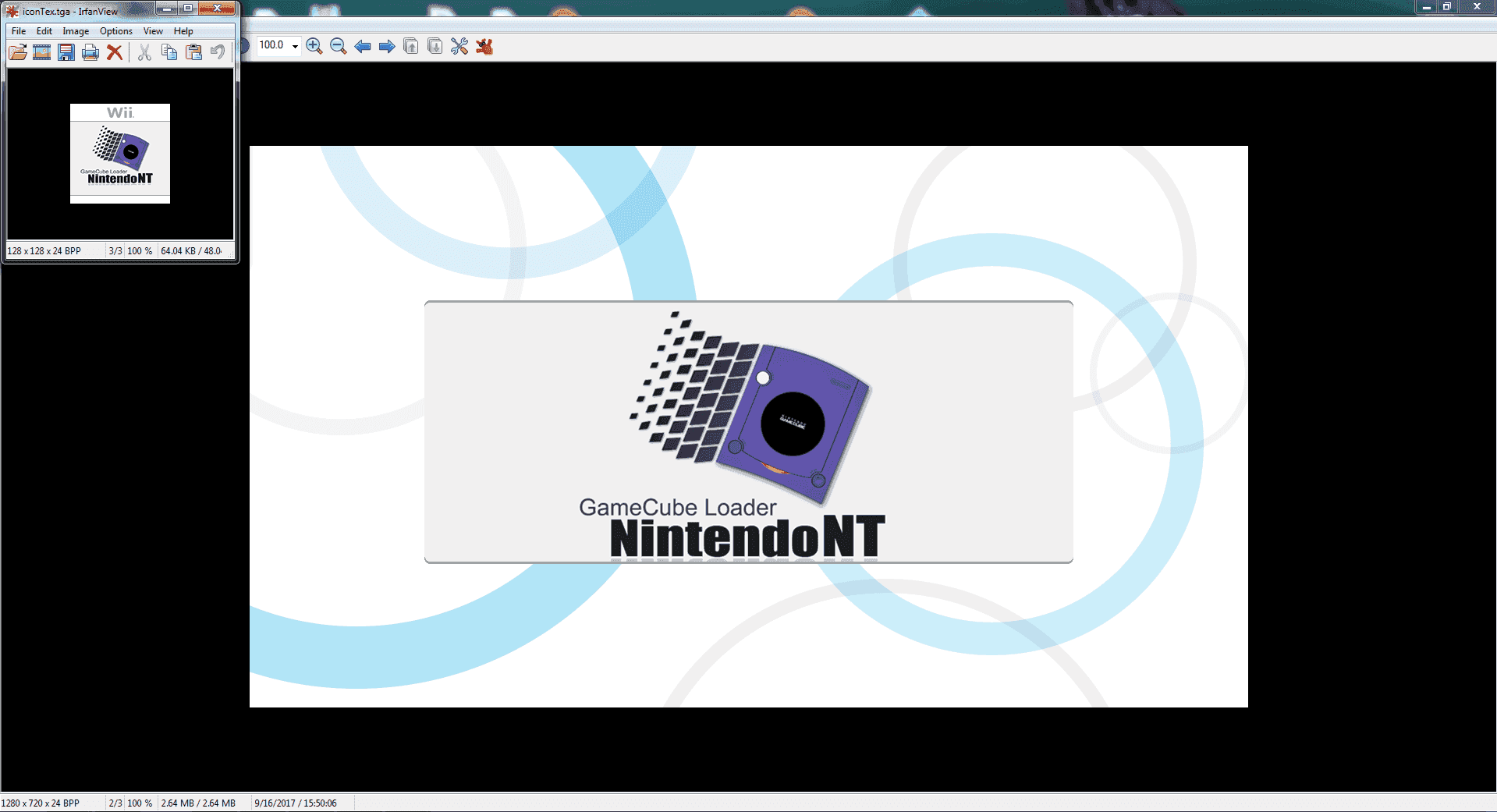Close the iconTex.tga IrfanView window
Viewport: 1497px width, 812px height.
tap(217, 9)
